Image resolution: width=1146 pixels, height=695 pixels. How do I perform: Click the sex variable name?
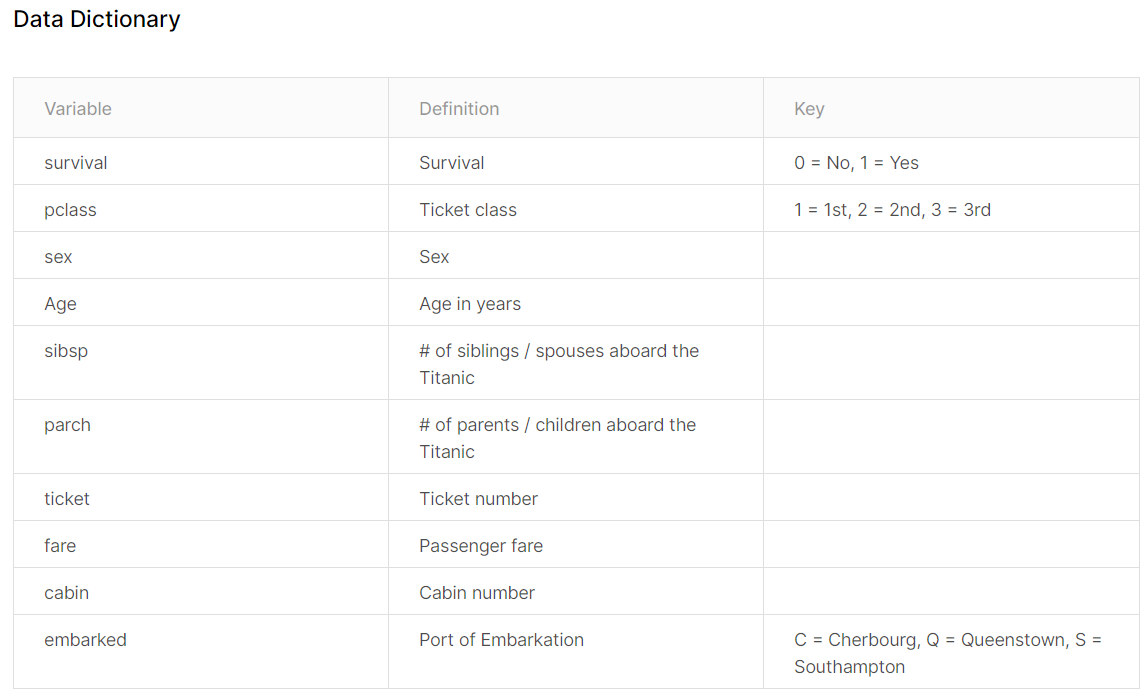click(x=58, y=257)
